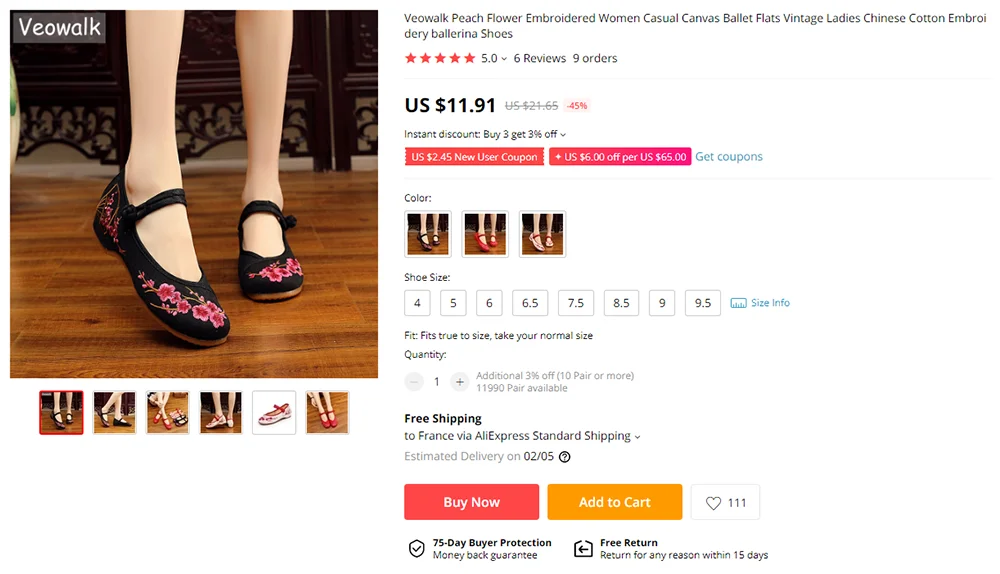Click the Size Info ruler icon
This screenshot has width=1000, height=574.
739,303
